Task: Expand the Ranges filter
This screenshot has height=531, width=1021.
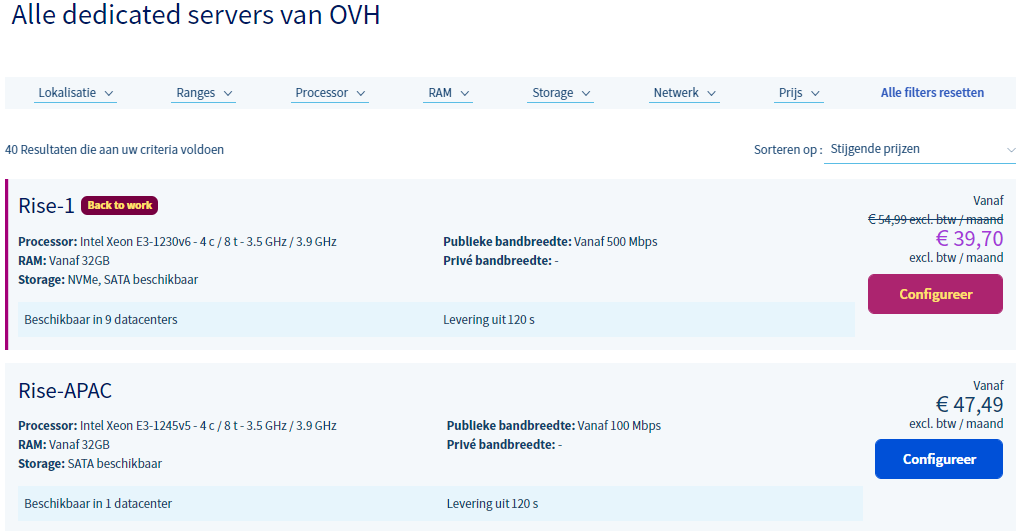Action: coord(204,93)
